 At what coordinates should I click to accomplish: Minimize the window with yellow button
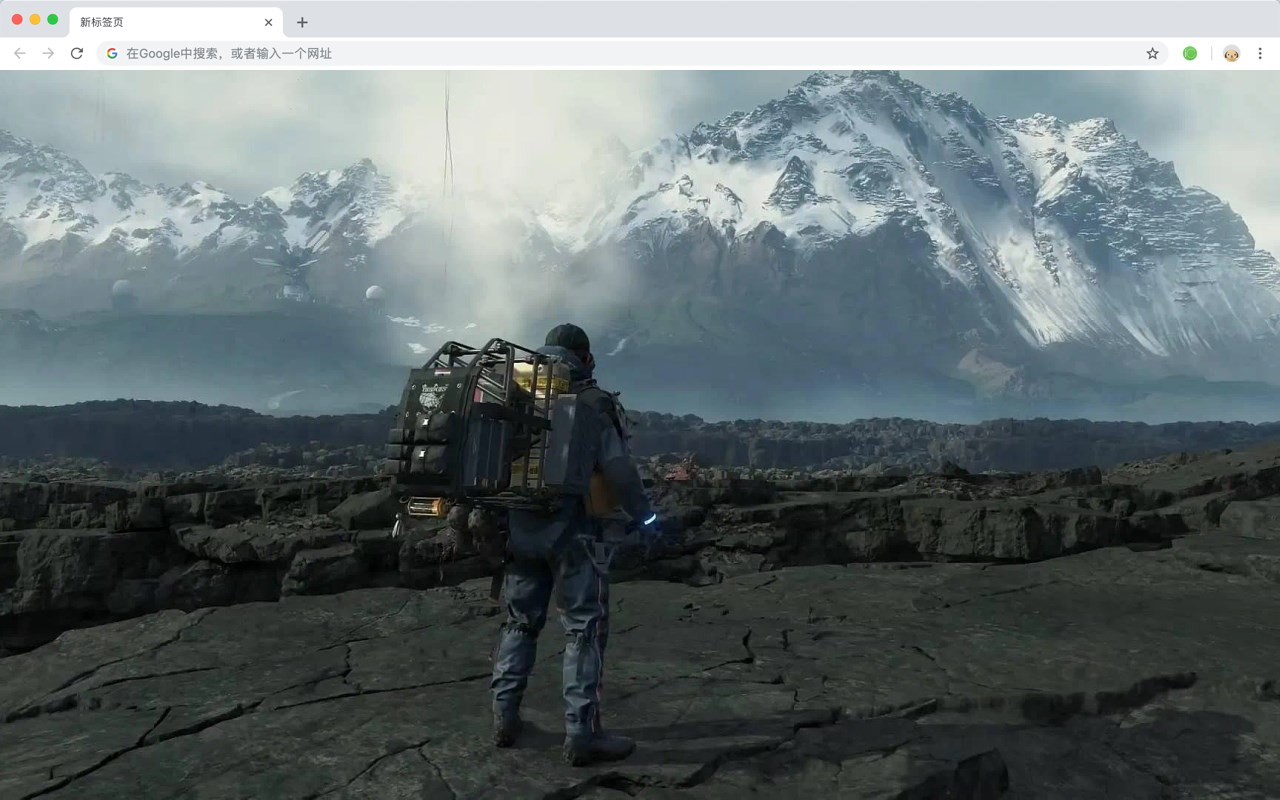tap(35, 19)
